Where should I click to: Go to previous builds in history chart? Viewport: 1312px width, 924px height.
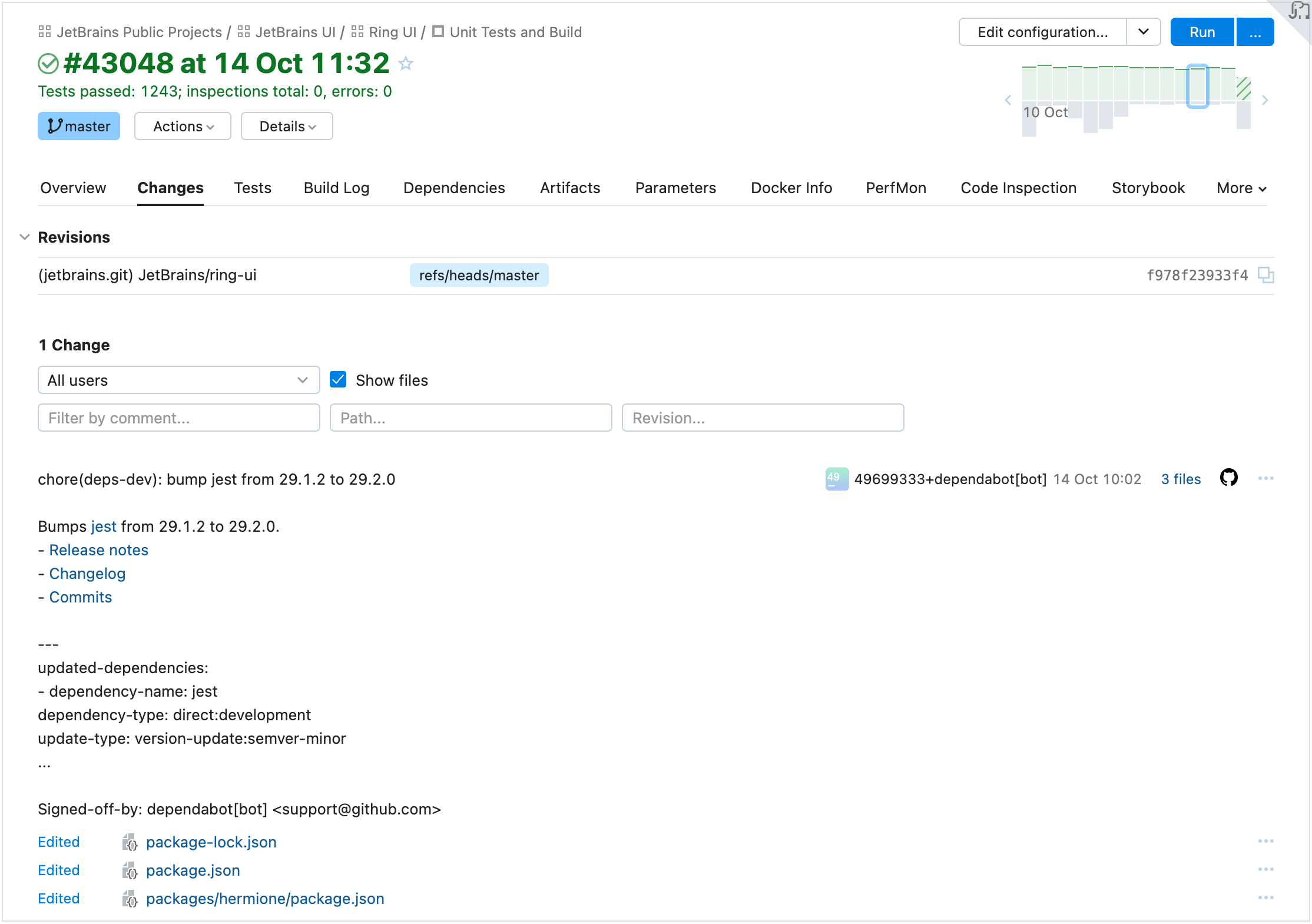pos(1008,100)
